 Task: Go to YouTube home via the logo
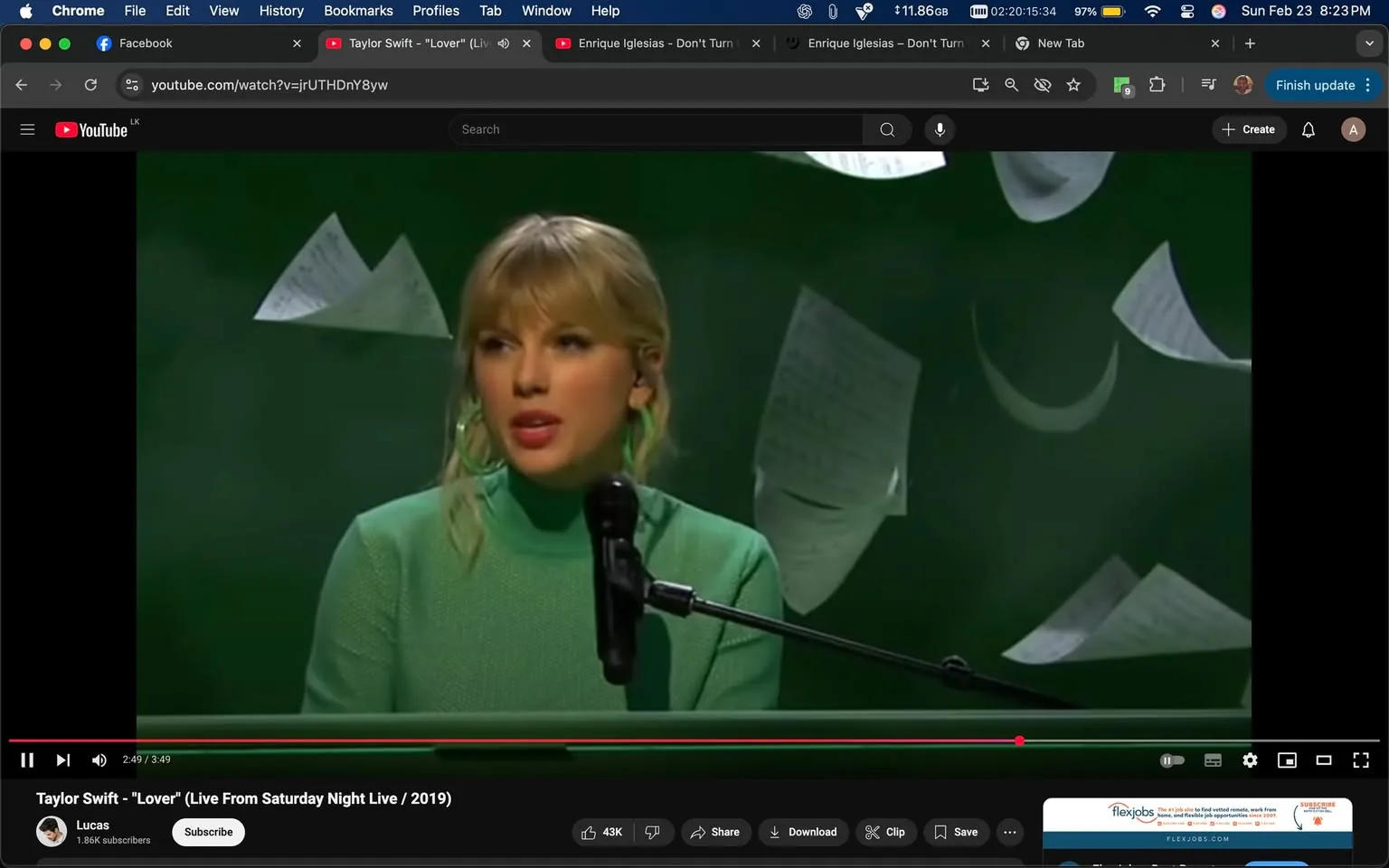[x=91, y=129]
